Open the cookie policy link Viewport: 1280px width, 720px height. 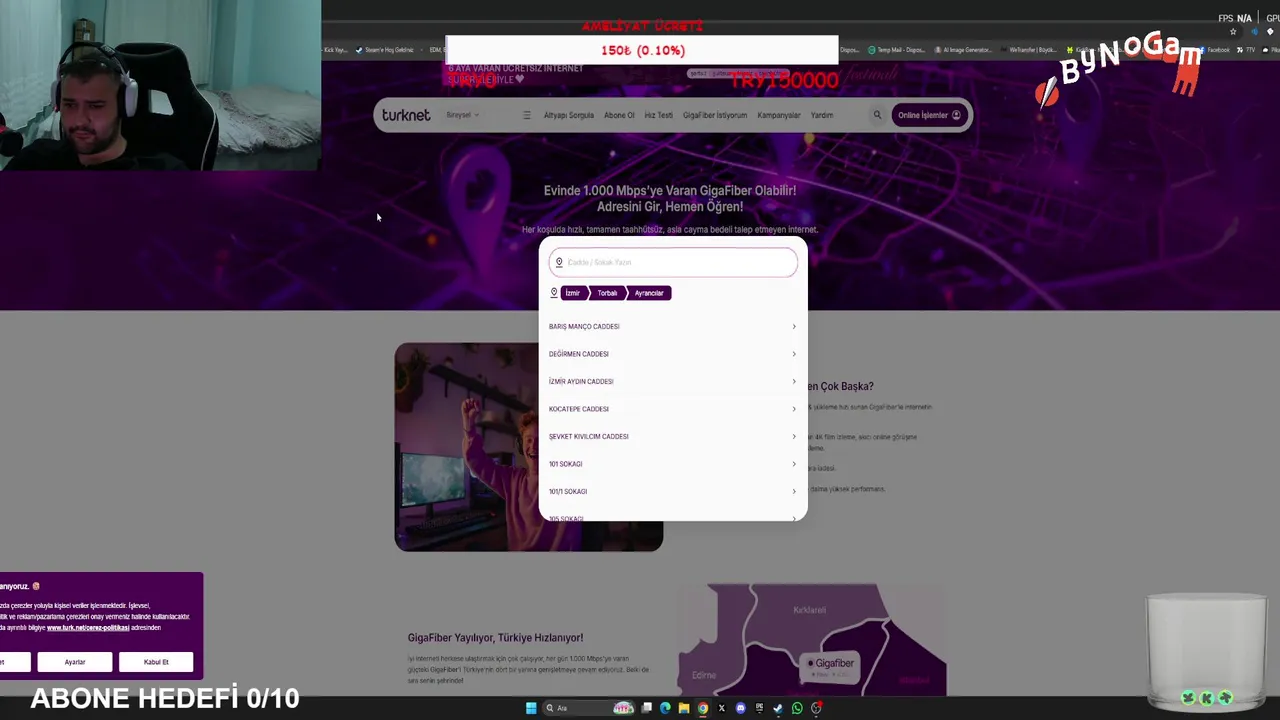pyautogui.click(x=88, y=628)
